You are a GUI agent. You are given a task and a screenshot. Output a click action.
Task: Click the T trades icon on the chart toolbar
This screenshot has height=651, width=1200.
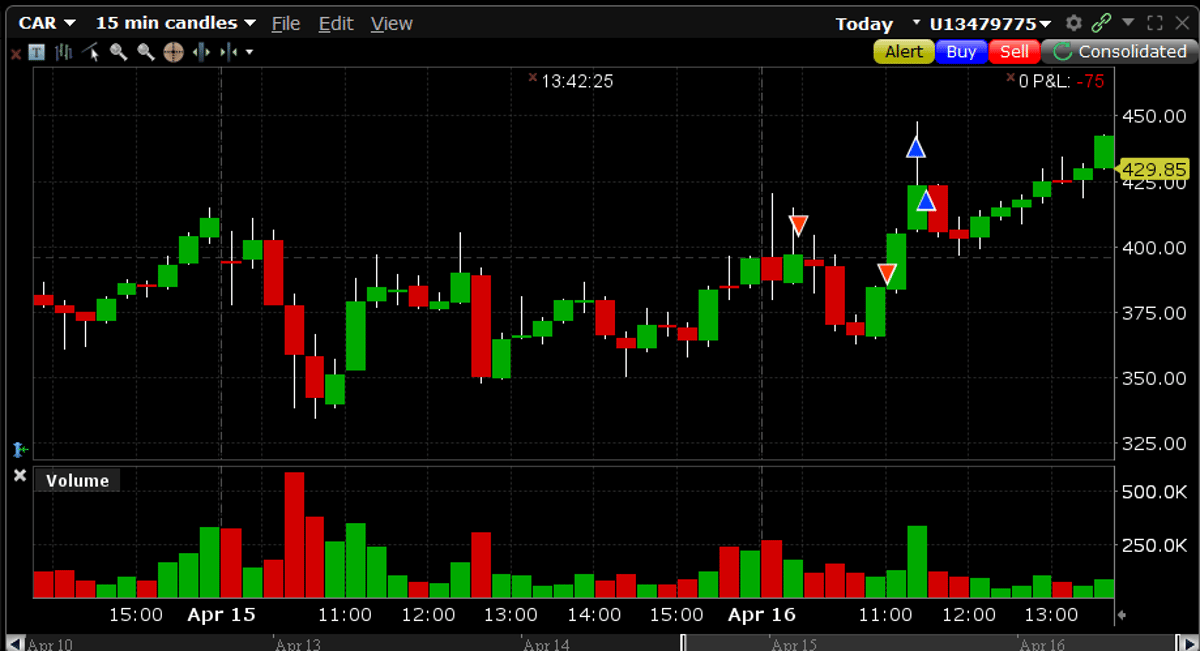[x=36, y=51]
